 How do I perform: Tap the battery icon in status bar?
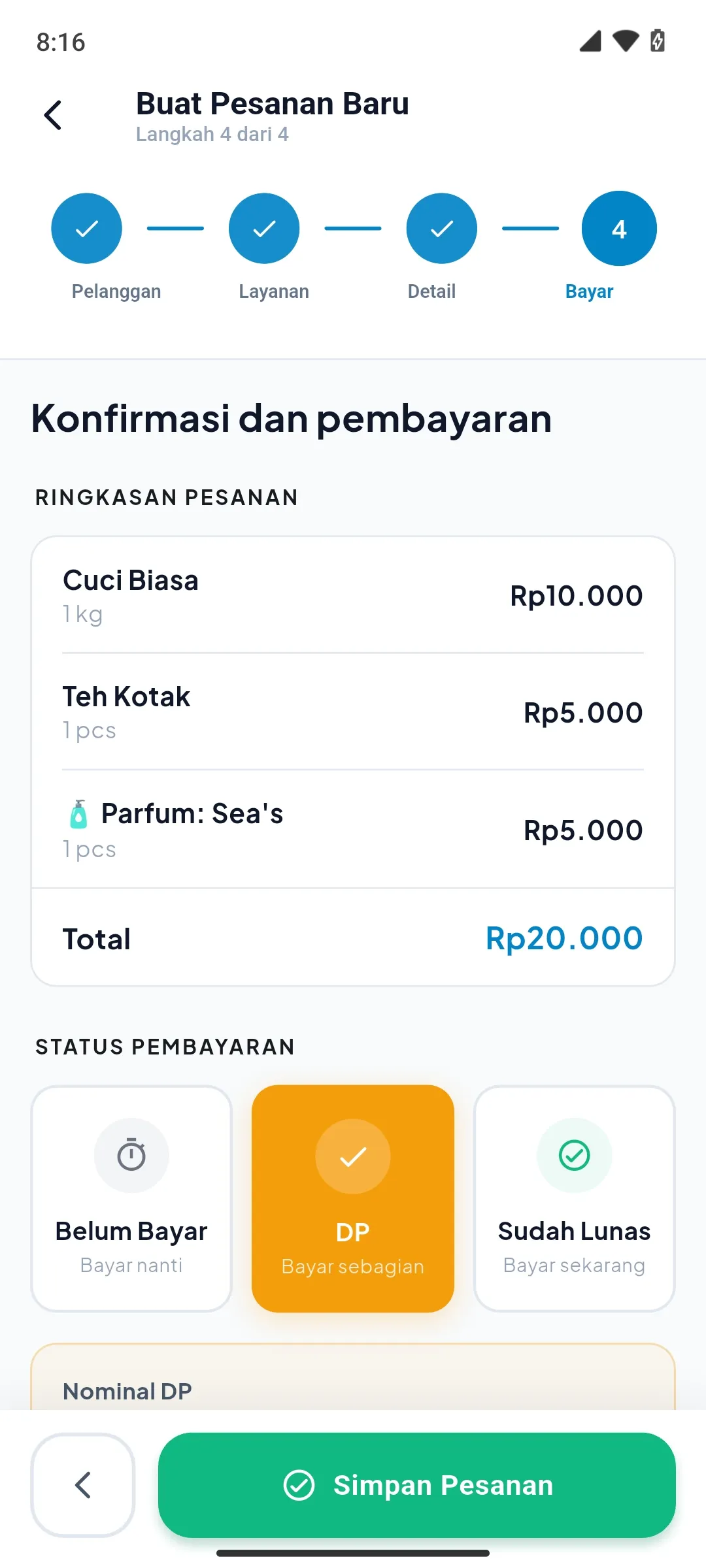pos(658,41)
